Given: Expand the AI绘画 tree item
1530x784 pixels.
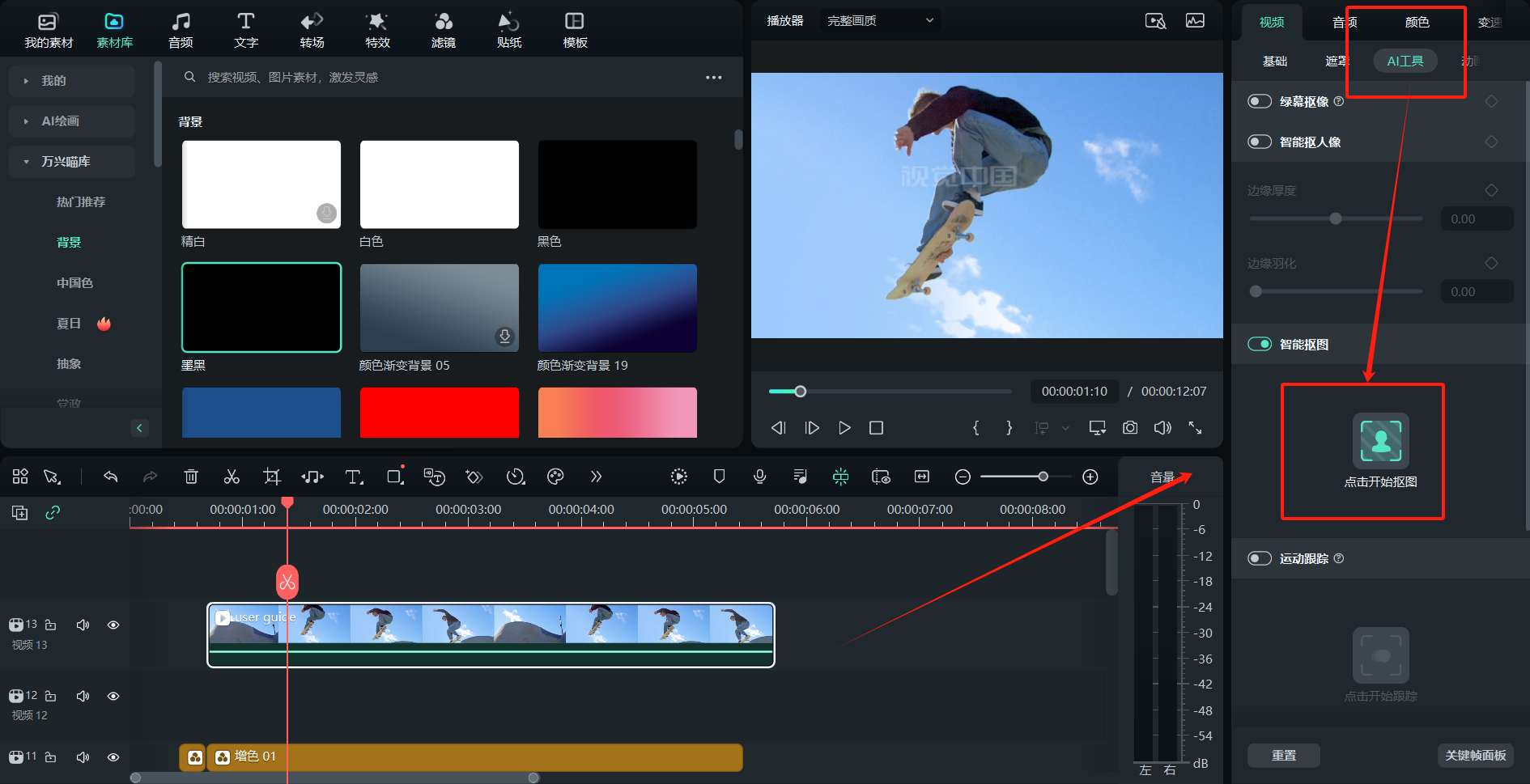Looking at the screenshot, I should click(x=26, y=121).
